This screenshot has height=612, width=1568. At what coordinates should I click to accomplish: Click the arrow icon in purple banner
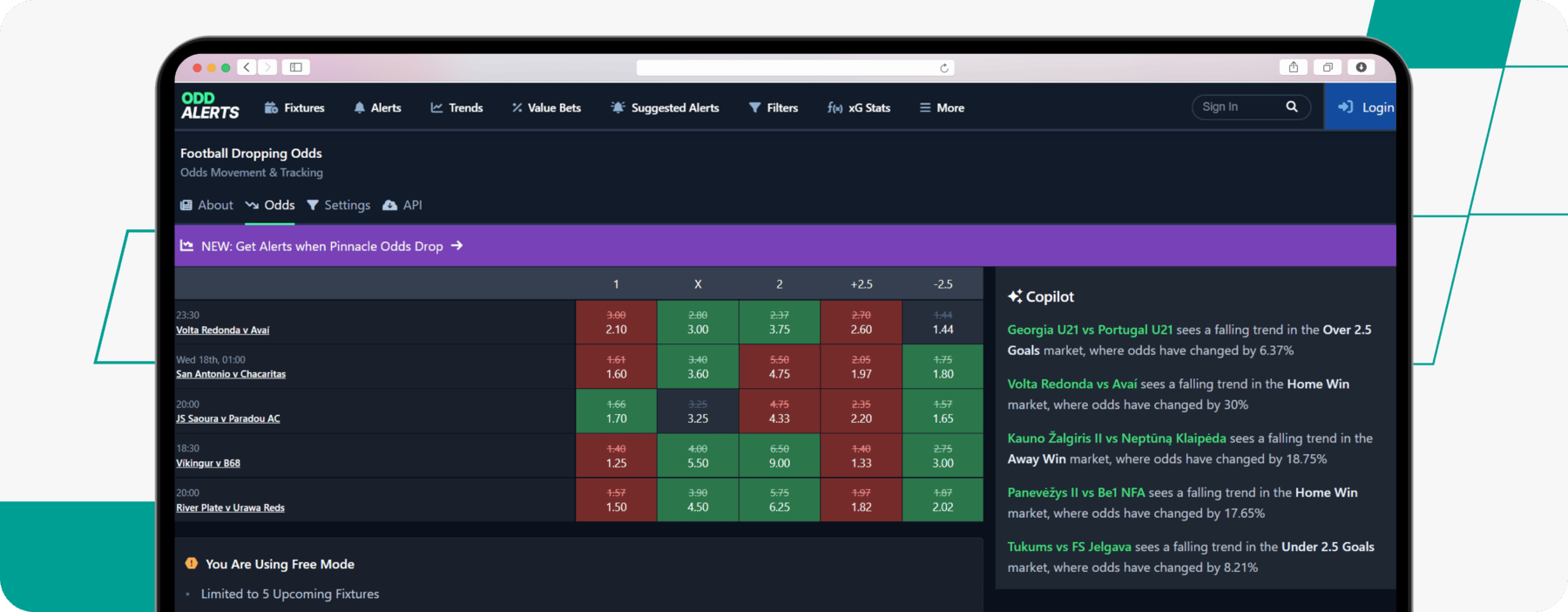456,246
